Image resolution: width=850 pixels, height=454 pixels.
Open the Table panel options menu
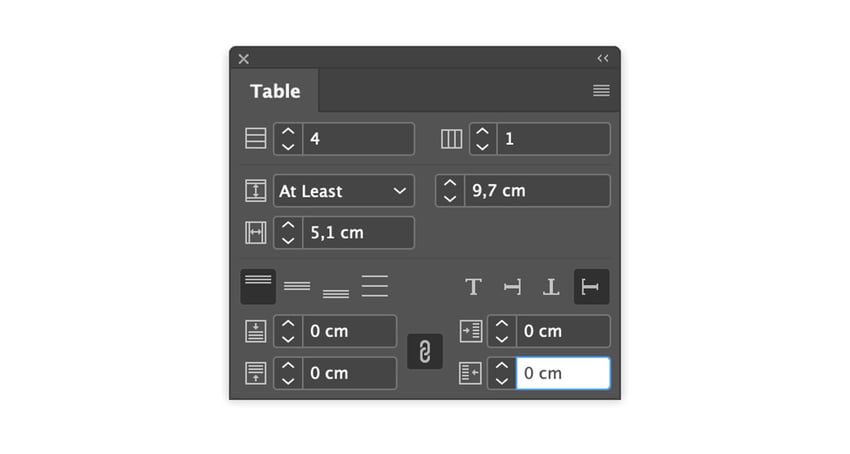pos(601,90)
